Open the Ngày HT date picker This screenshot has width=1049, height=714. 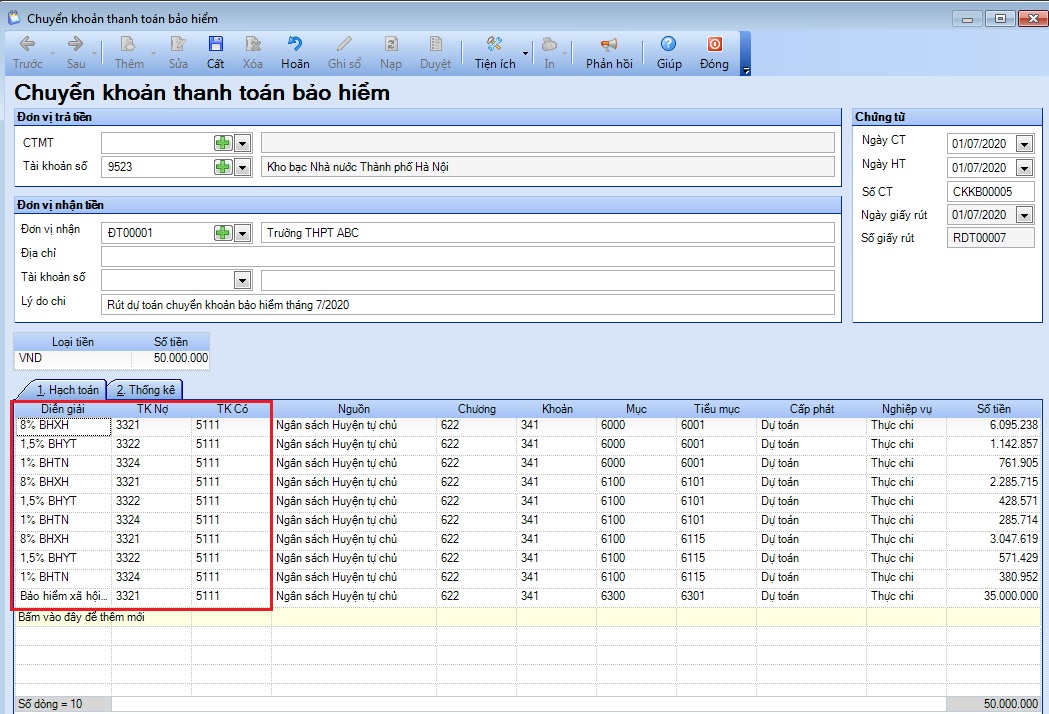coord(1024,168)
